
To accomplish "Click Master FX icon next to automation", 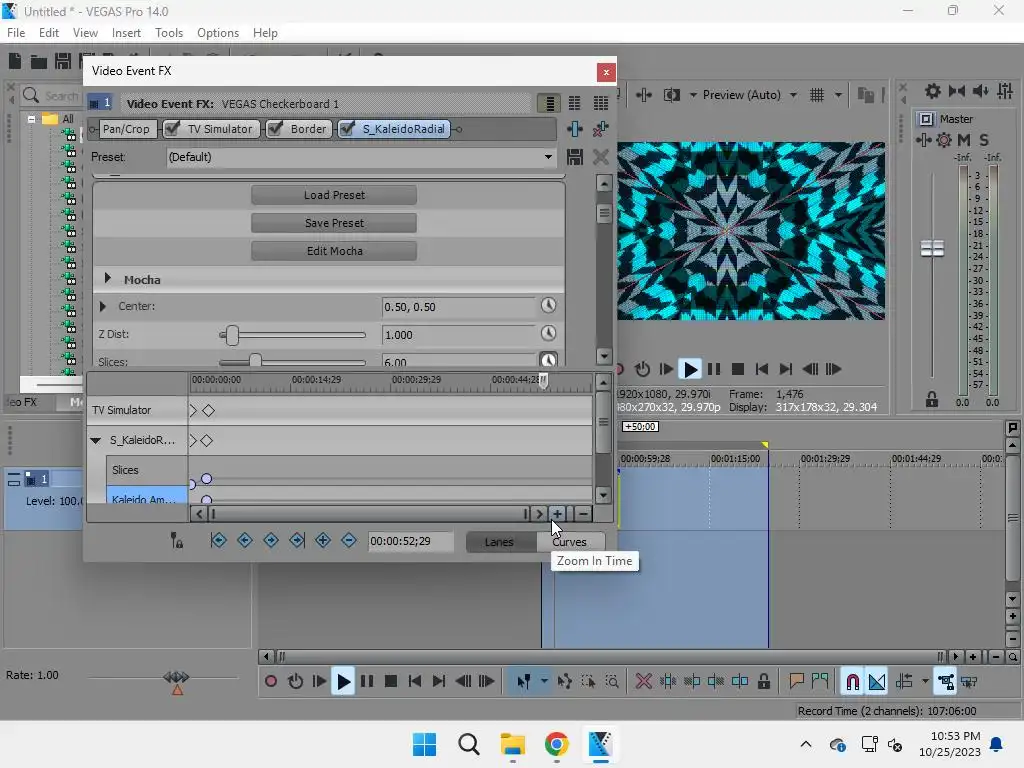I will (x=923, y=140).
